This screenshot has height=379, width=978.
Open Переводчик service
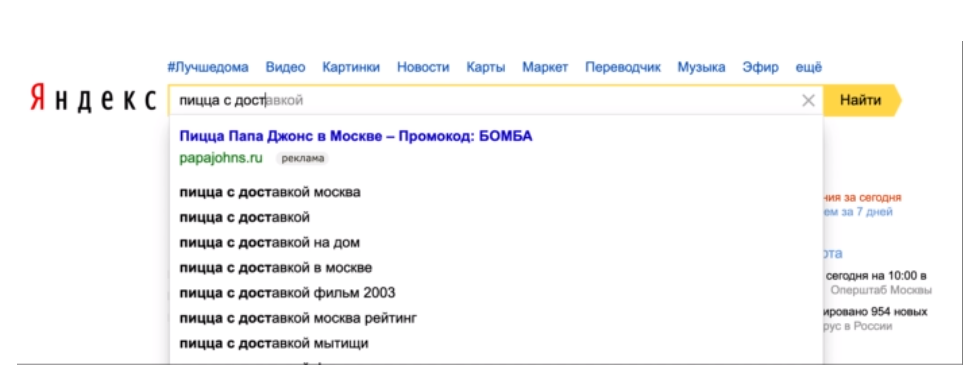click(x=622, y=67)
